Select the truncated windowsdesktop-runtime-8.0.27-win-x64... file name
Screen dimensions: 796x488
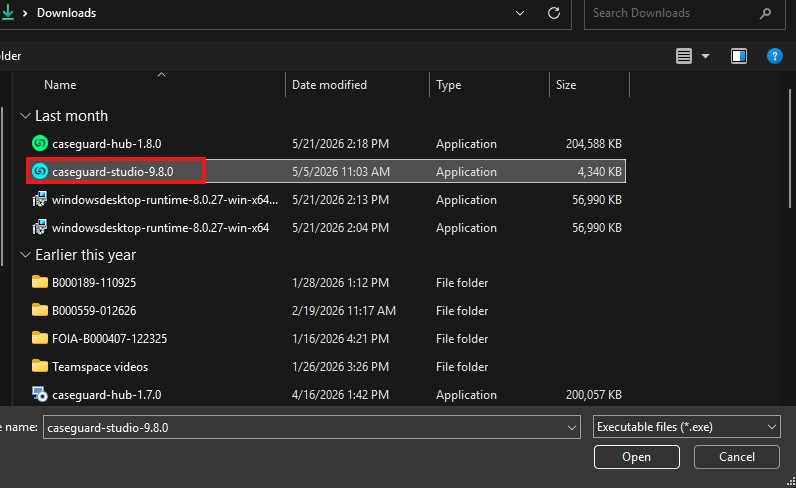pyautogui.click(x=165, y=200)
